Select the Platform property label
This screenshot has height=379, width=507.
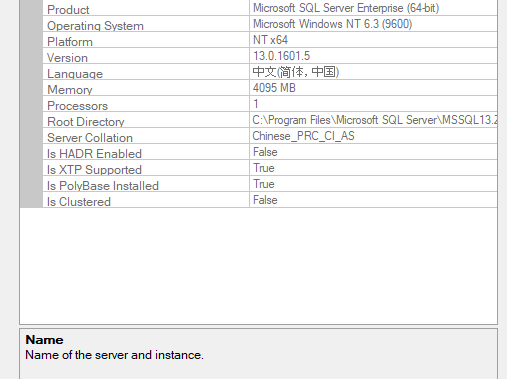pyautogui.click(x=70, y=42)
